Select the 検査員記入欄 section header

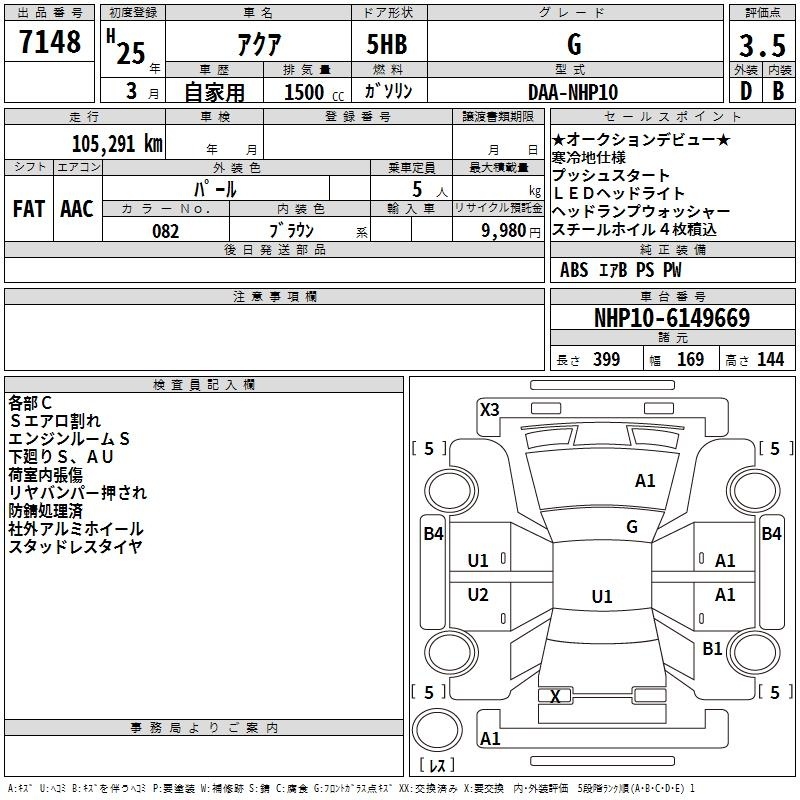pyautogui.click(x=204, y=385)
